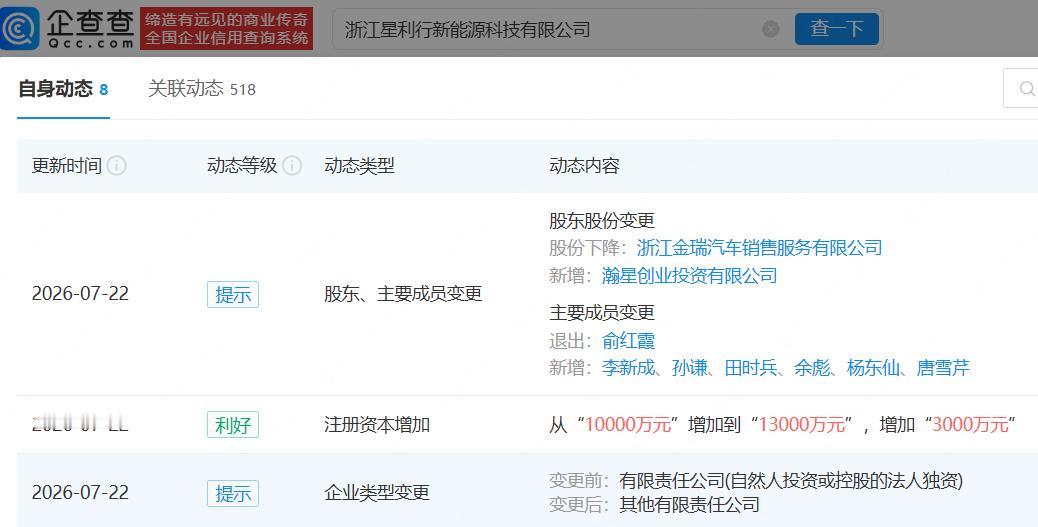Viewport: 1038px width, 527px height.
Task: Click the red value 13000万元
Action: tap(802, 424)
